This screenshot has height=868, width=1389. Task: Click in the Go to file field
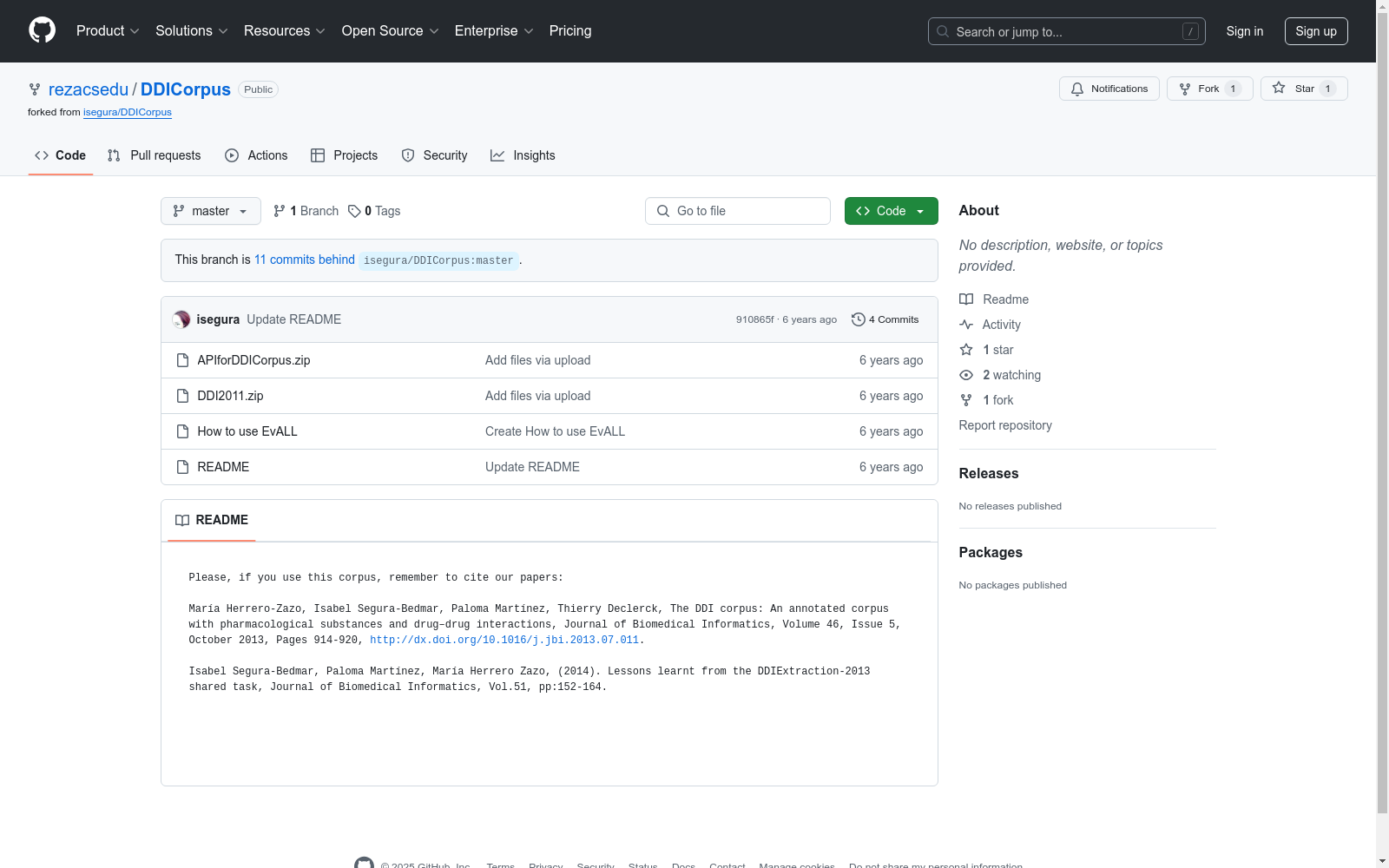click(x=738, y=211)
